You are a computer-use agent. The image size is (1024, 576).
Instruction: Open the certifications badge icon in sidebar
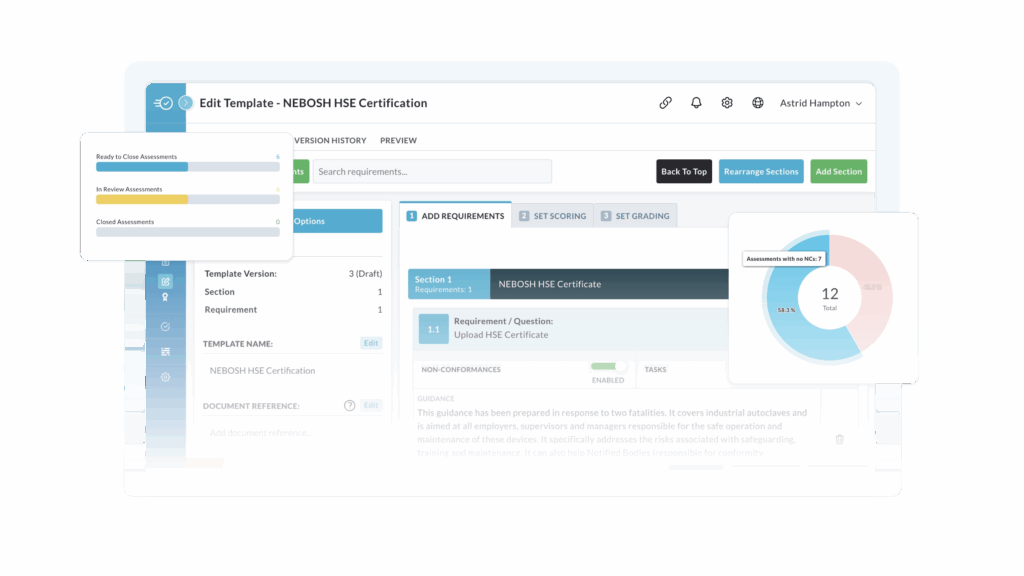165,296
